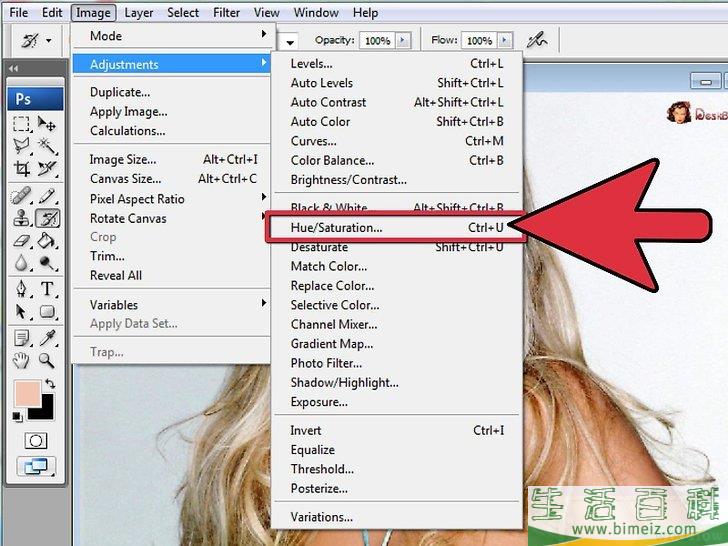This screenshot has height=546, width=728.
Task: Select the Path Selection tool
Action: coord(21,311)
